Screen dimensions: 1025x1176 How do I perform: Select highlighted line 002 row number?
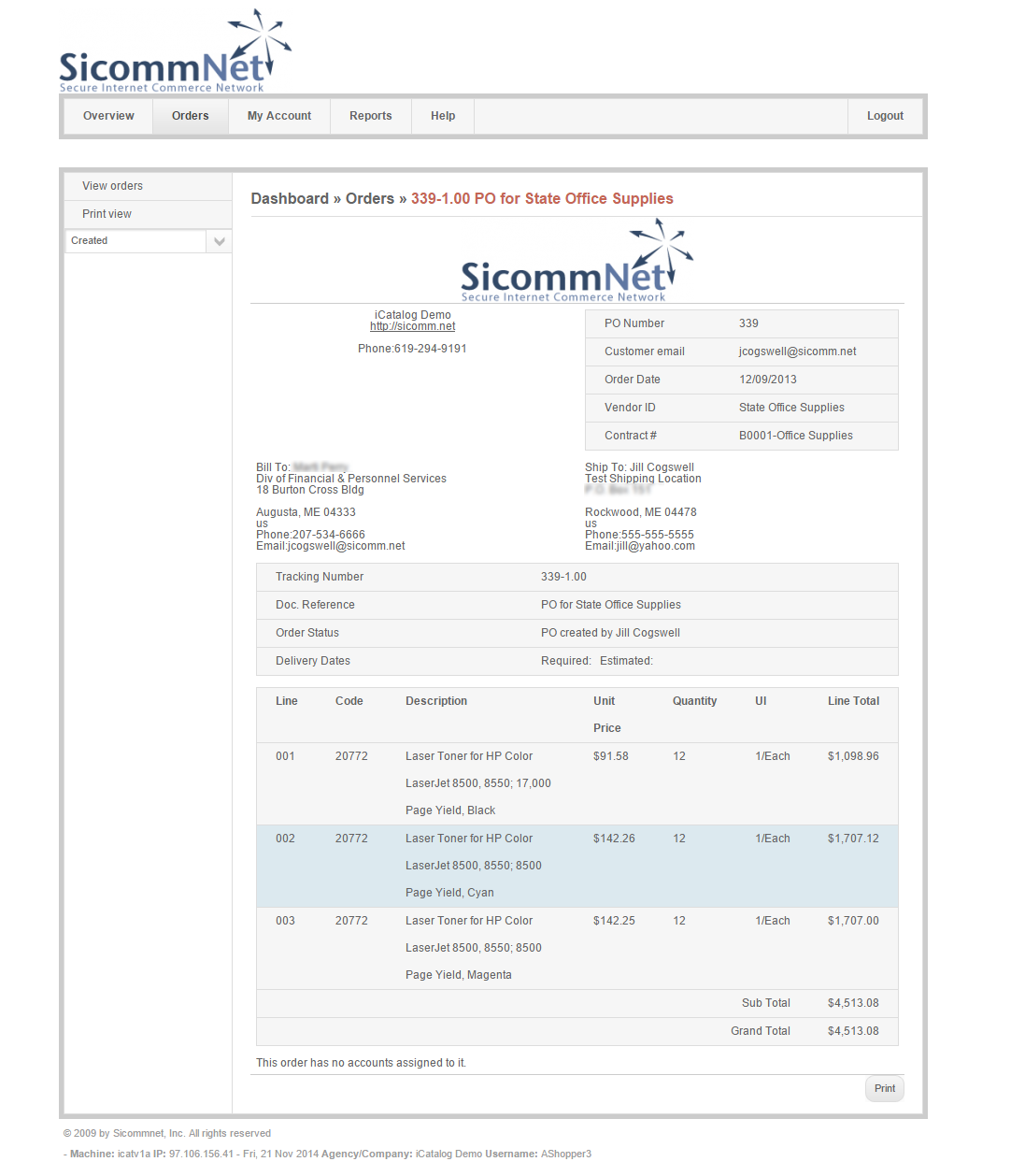[x=285, y=839]
